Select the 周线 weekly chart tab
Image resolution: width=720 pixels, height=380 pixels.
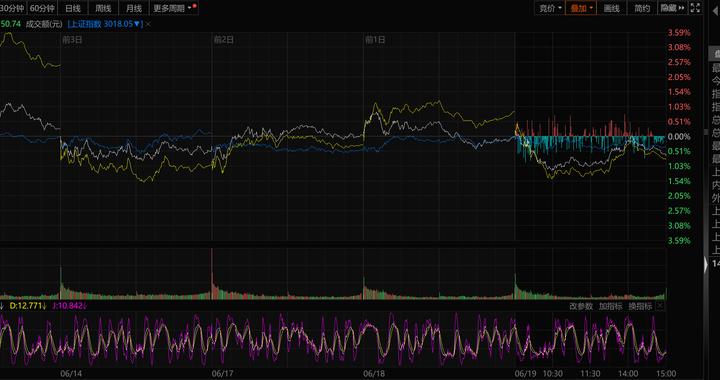(103, 8)
